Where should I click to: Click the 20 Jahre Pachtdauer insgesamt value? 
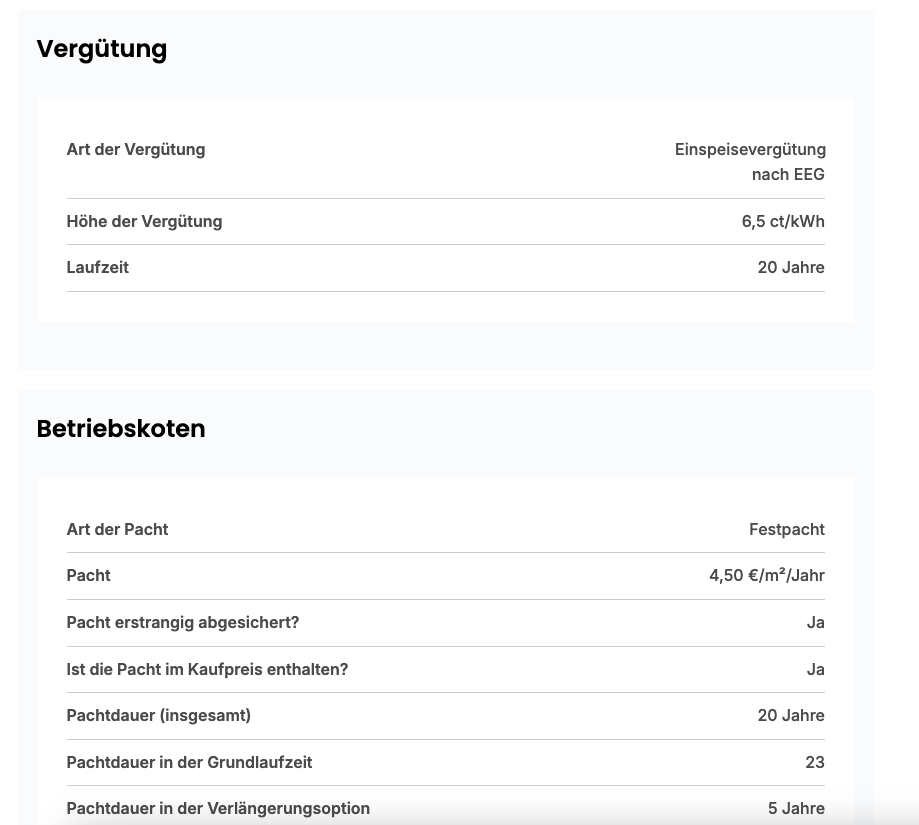tap(791, 715)
